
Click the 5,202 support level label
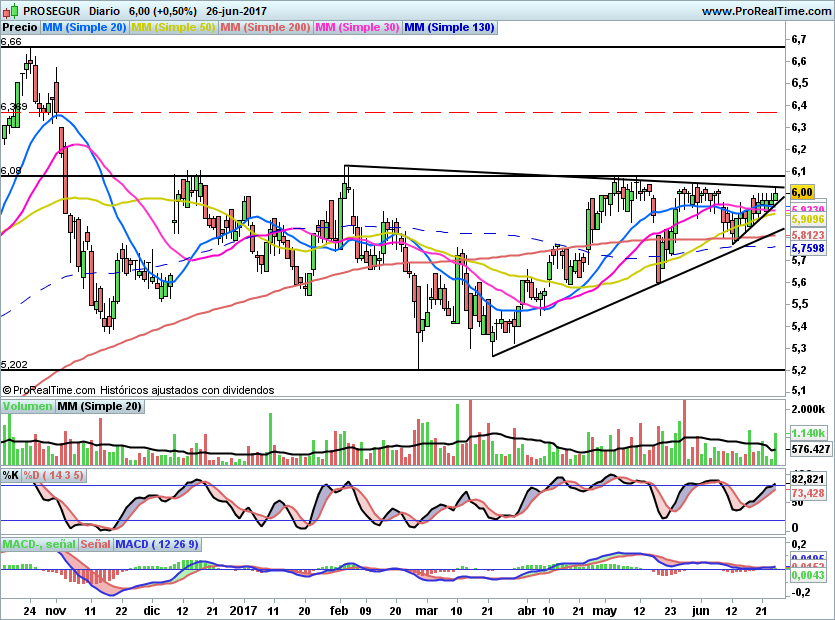click(x=14, y=365)
